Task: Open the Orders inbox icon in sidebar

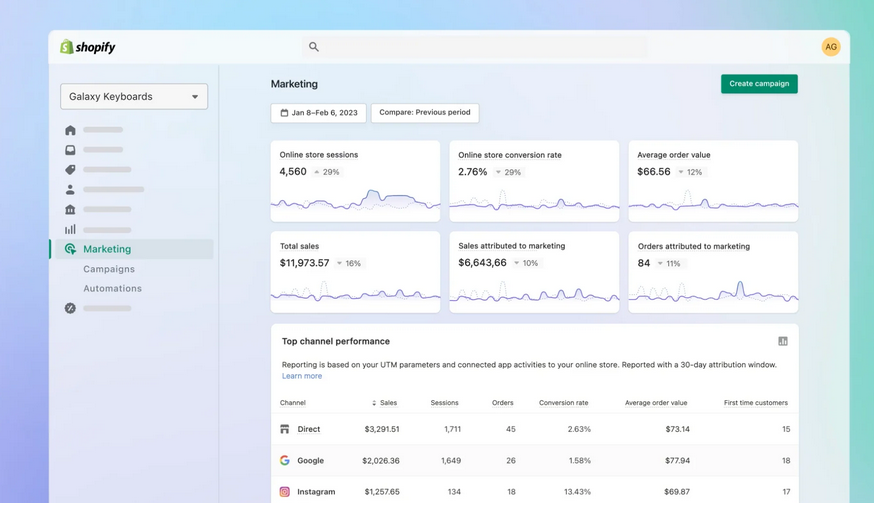Action: point(70,150)
